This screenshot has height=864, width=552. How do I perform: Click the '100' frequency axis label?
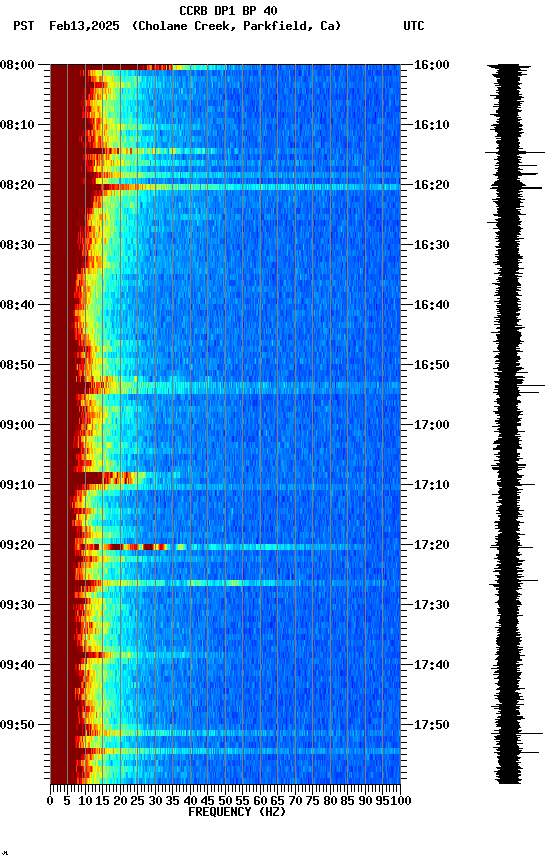click(401, 802)
